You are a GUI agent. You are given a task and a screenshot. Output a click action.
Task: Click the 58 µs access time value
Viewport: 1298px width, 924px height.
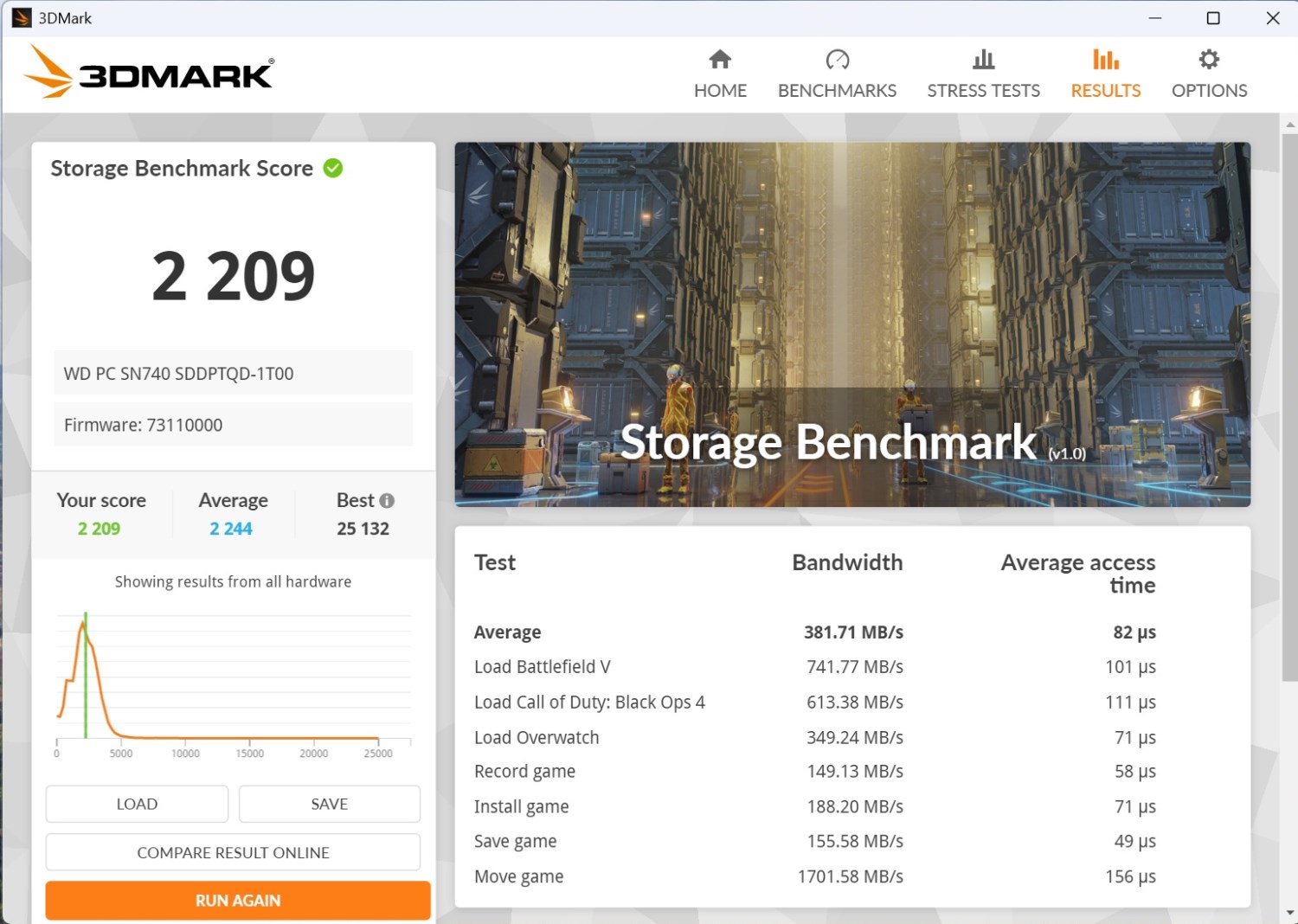click(x=1135, y=772)
